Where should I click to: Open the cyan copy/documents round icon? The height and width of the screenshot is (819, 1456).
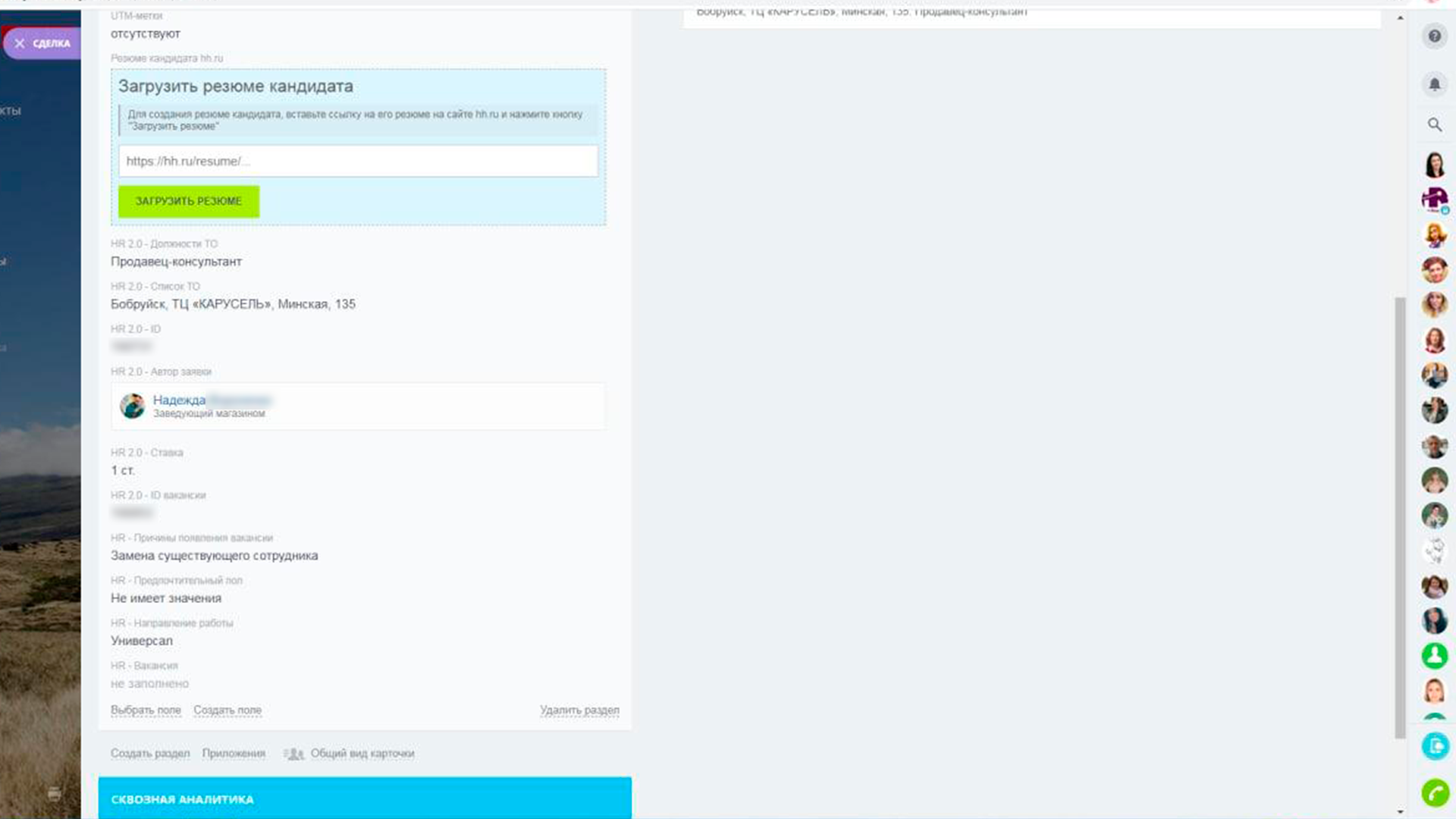click(1435, 746)
